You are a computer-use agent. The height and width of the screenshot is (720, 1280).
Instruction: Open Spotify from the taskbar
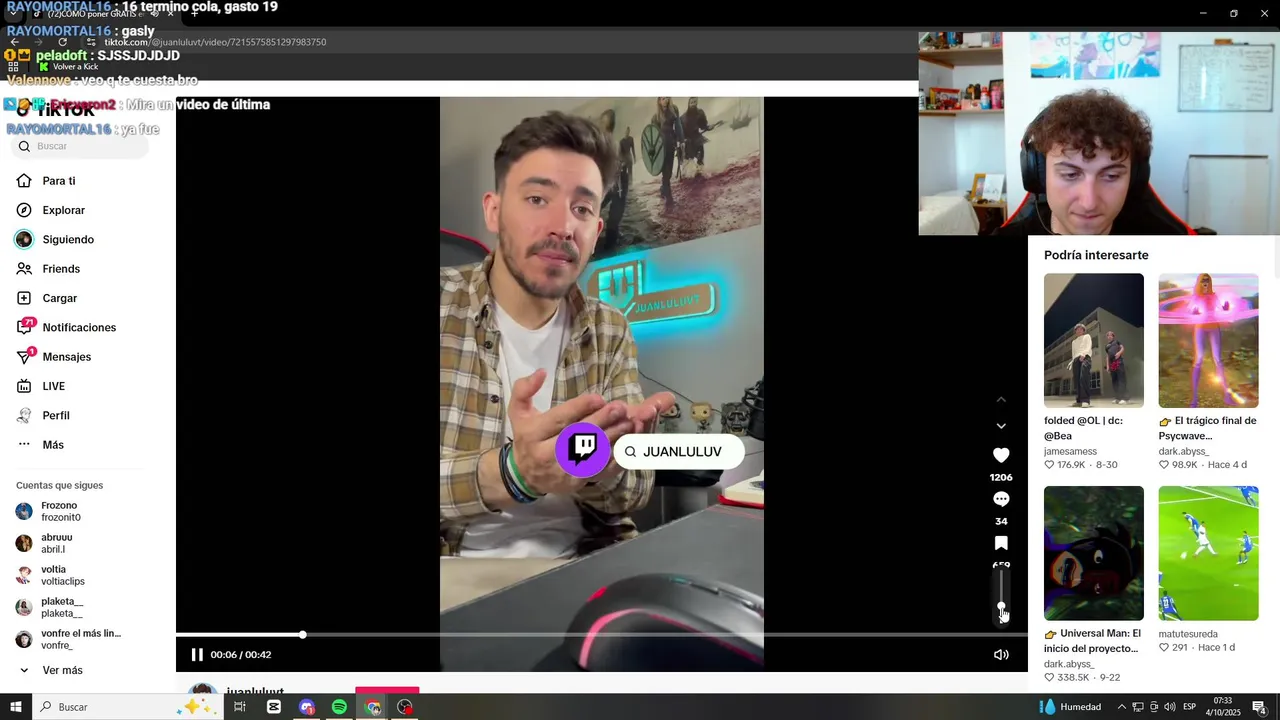tap(339, 707)
